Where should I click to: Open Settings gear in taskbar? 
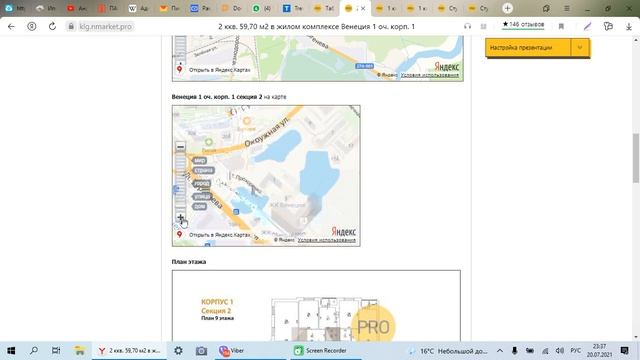coord(178,351)
